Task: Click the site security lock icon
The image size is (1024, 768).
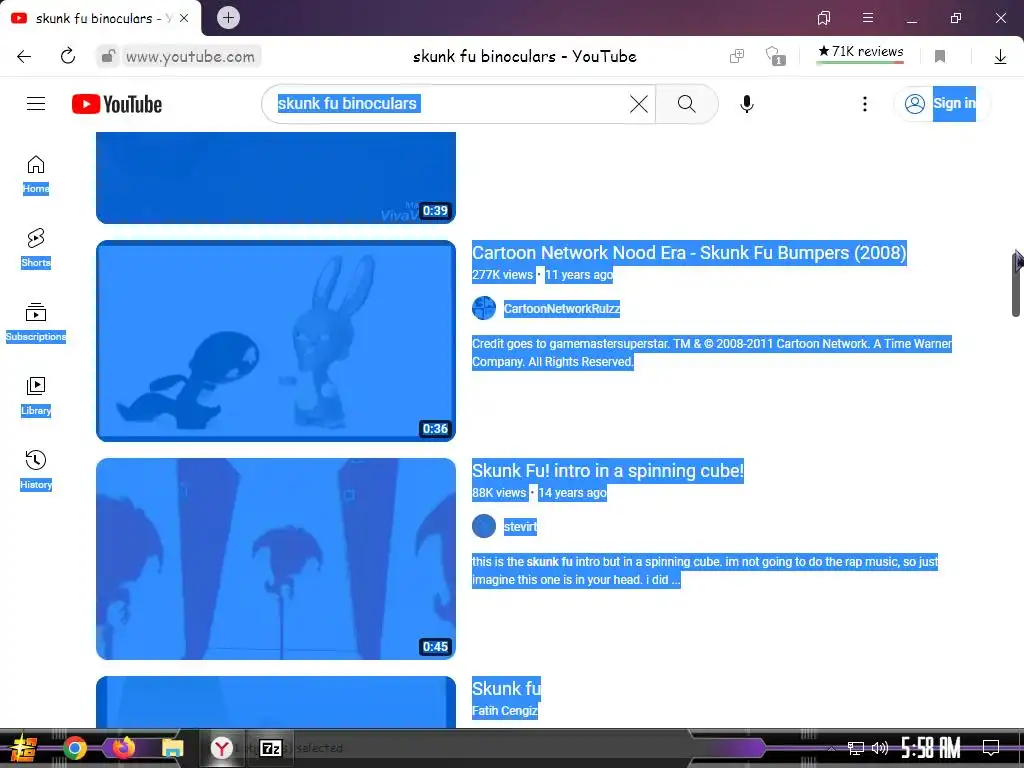Action: [108, 56]
